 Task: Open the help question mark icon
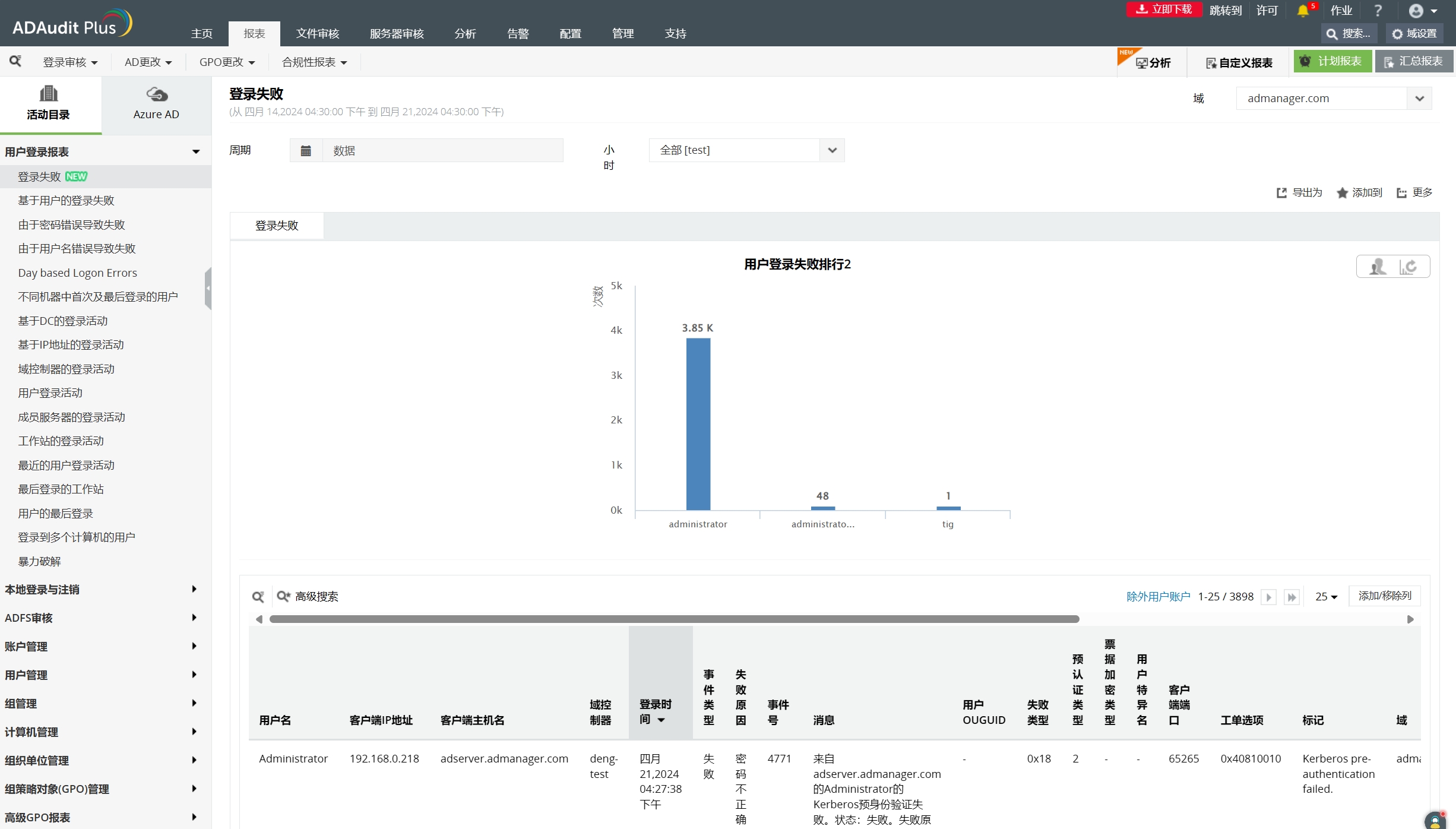(1378, 11)
